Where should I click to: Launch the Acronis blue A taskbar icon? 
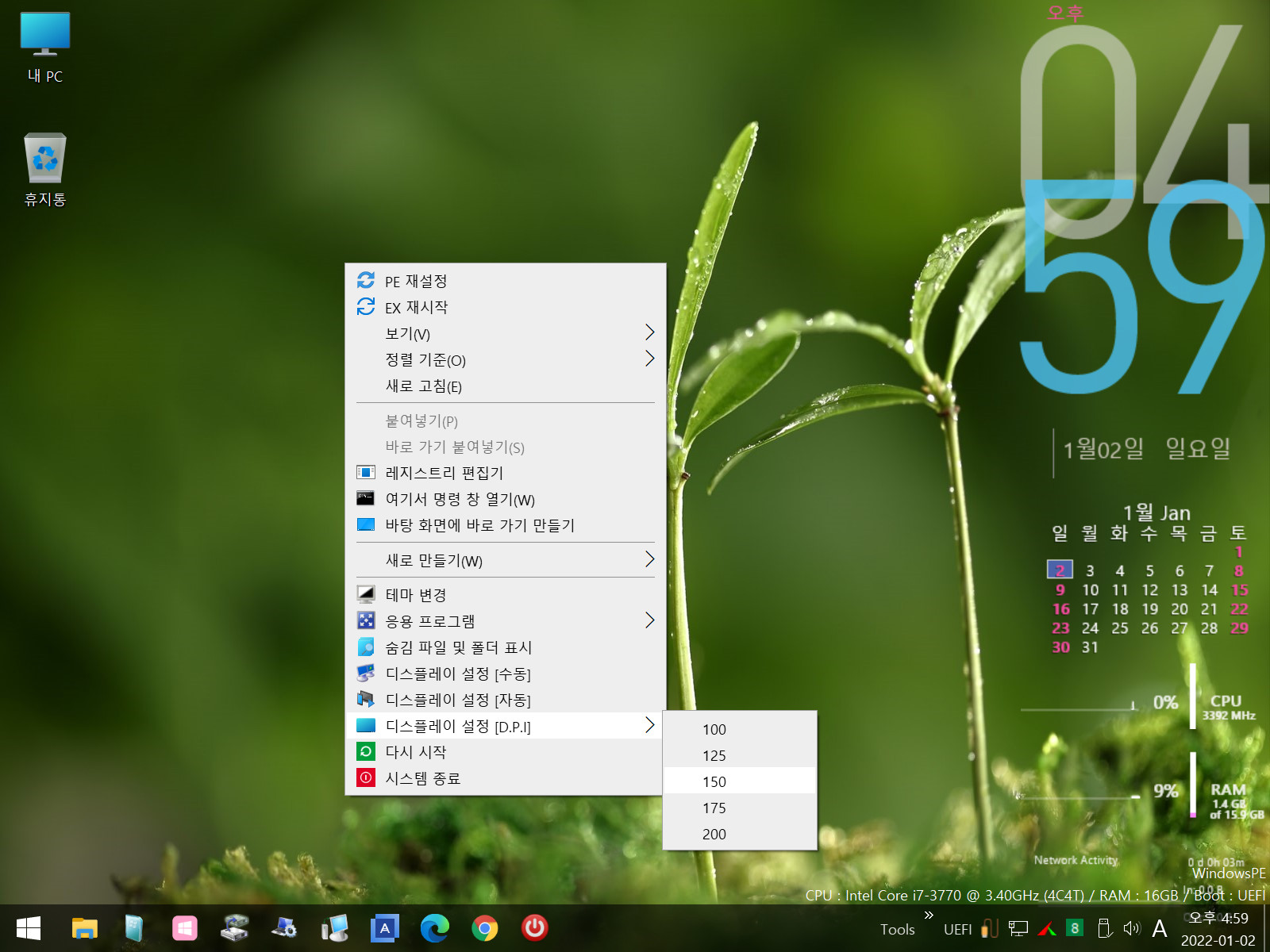tap(385, 928)
